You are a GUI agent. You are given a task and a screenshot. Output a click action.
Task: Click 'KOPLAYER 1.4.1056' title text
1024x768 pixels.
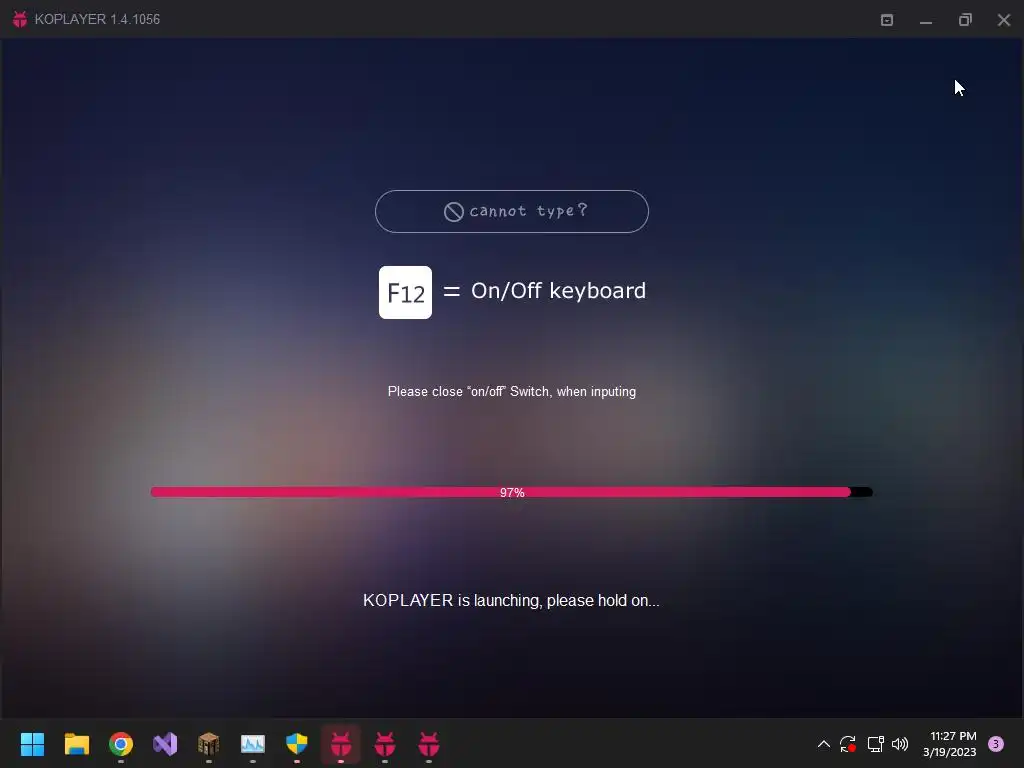pyautogui.click(x=97, y=19)
